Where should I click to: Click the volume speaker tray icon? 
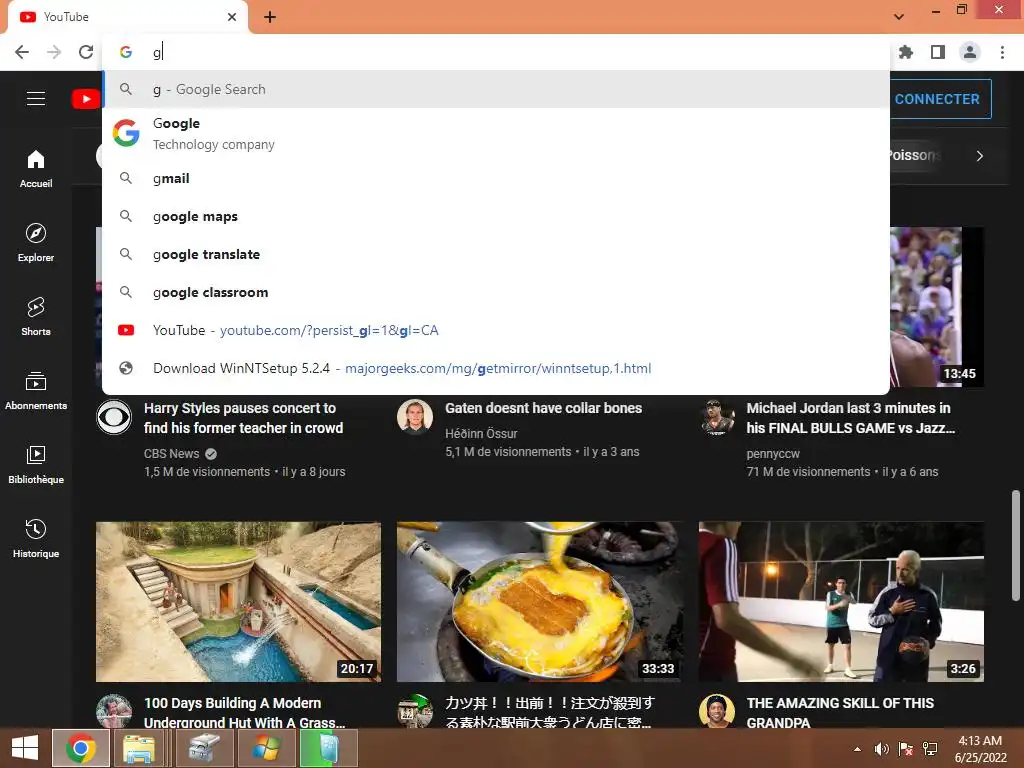coord(881,749)
